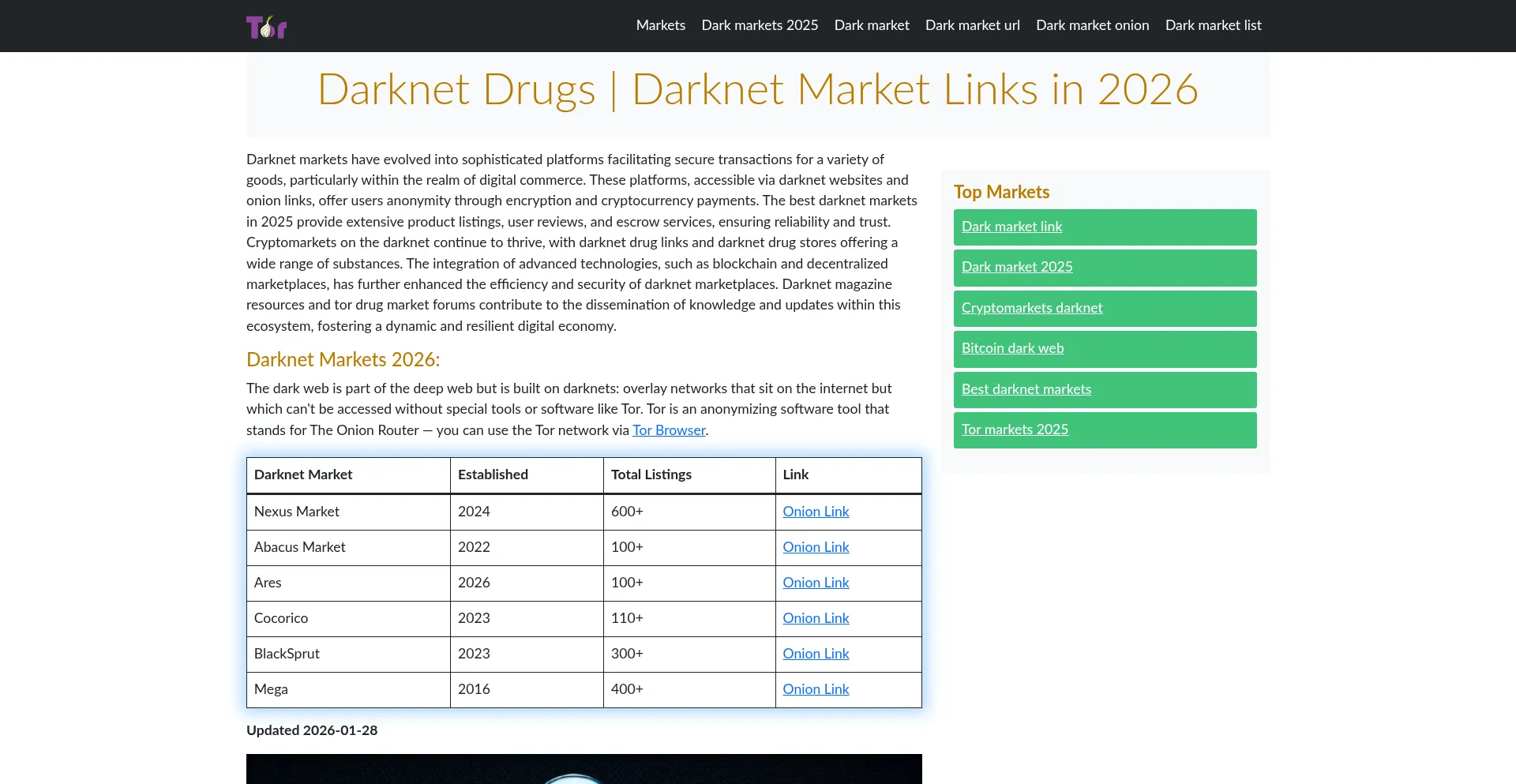Click the Total Listings column header
Image resolution: width=1516 pixels, height=784 pixels.
(689, 475)
